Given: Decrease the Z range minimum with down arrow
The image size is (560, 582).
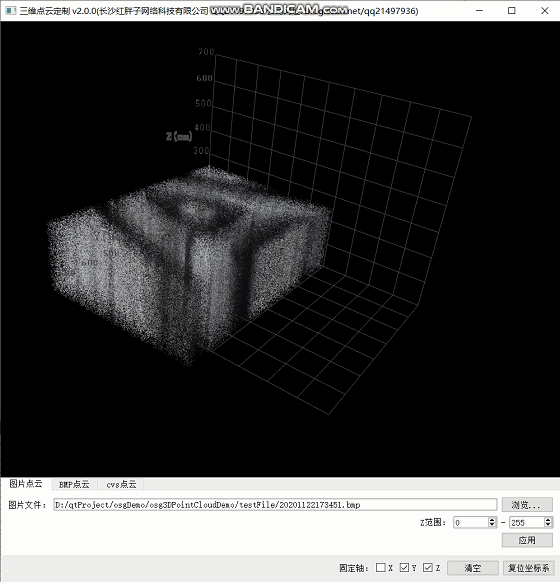Looking at the screenshot, I should tap(492, 525).
